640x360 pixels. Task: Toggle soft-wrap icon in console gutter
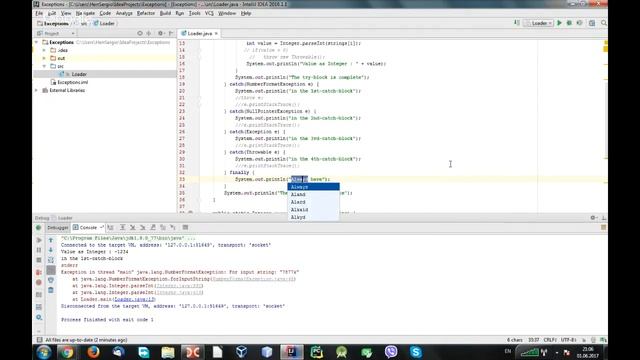coord(51,260)
